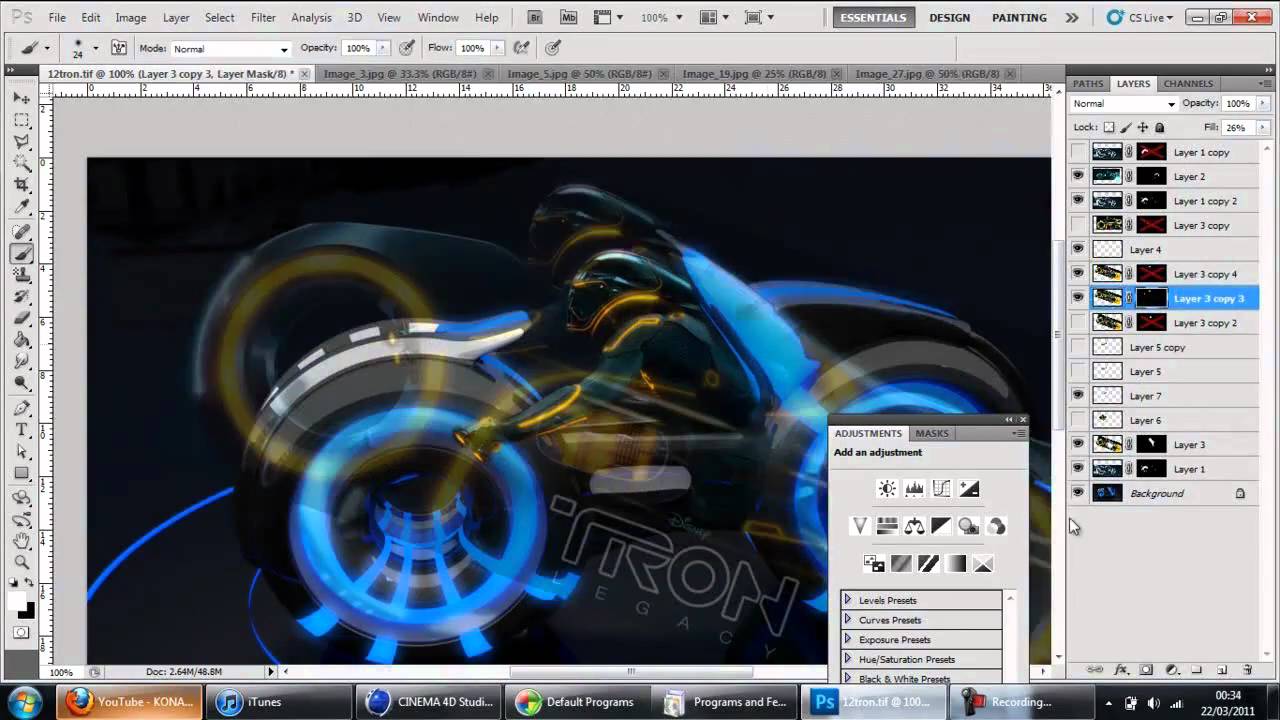Open the Analysis menu
Image resolution: width=1280 pixels, height=720 pixels.
311,18
